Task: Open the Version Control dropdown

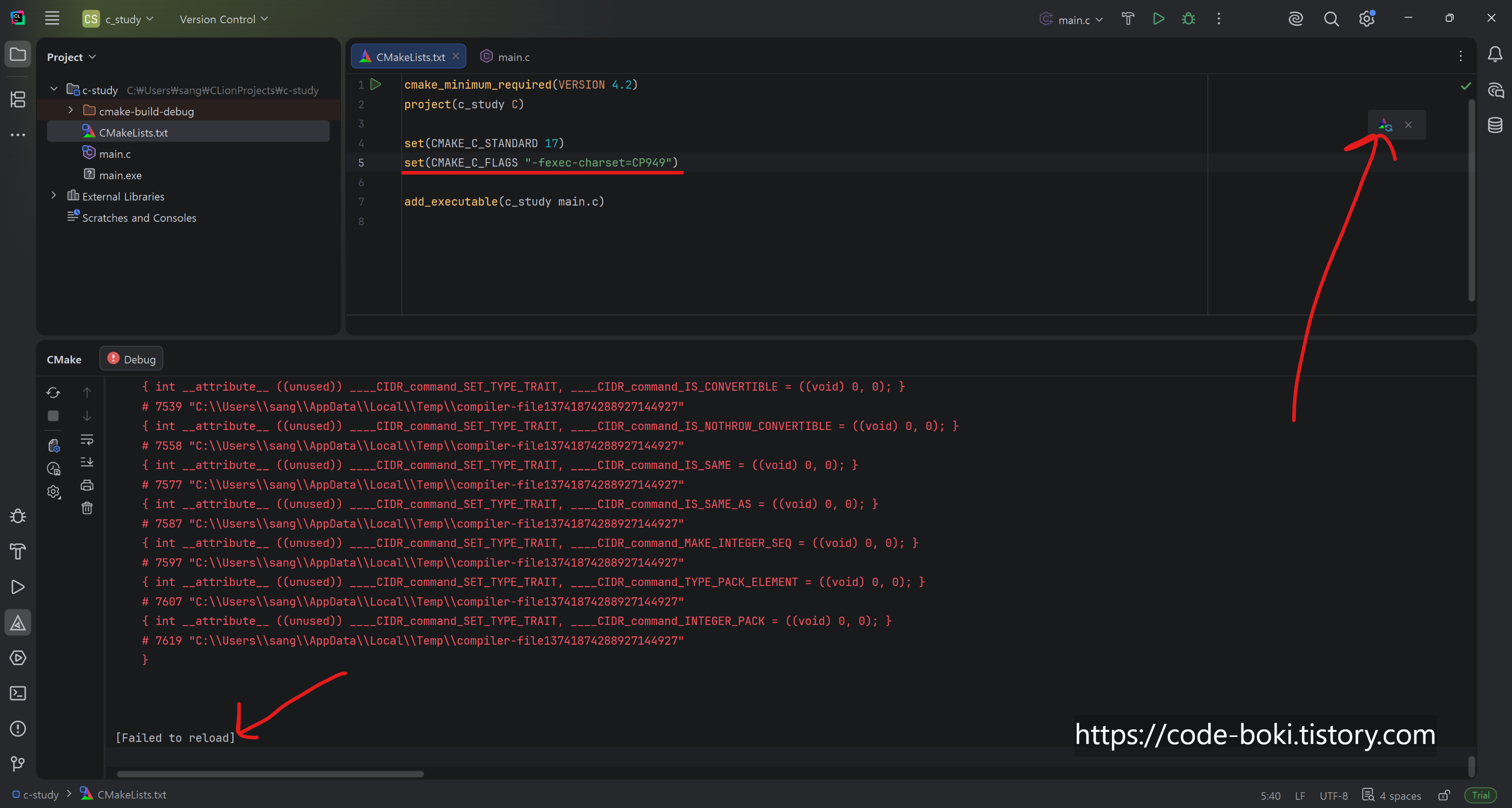Action: [223, 19]
